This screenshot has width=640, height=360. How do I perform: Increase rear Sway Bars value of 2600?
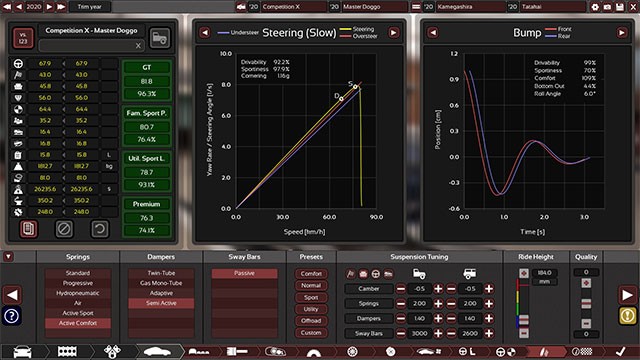coord(489,333)
